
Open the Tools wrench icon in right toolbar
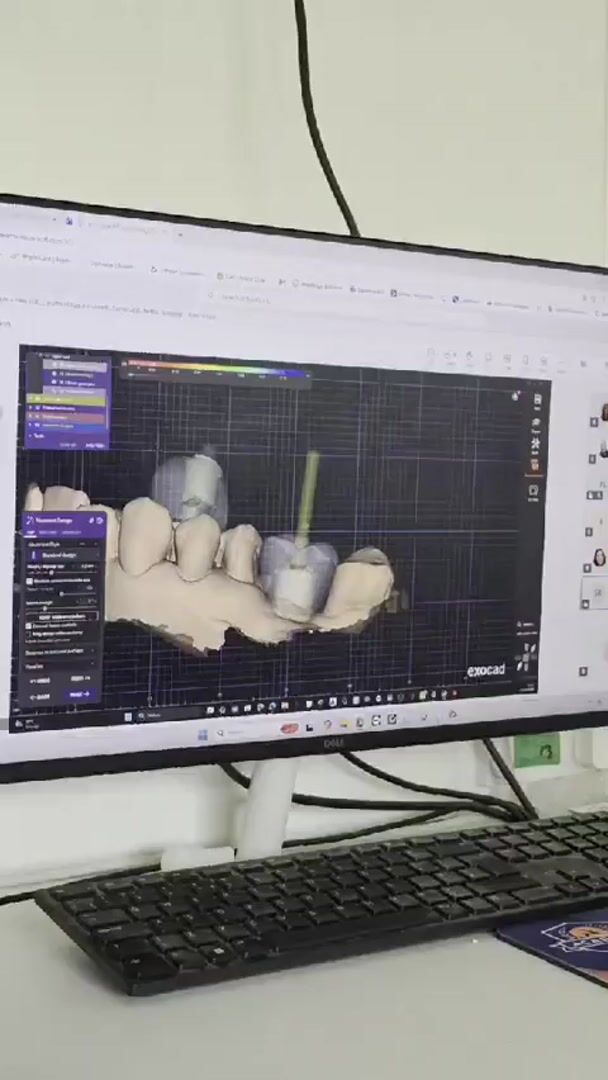tap(535, 443)
